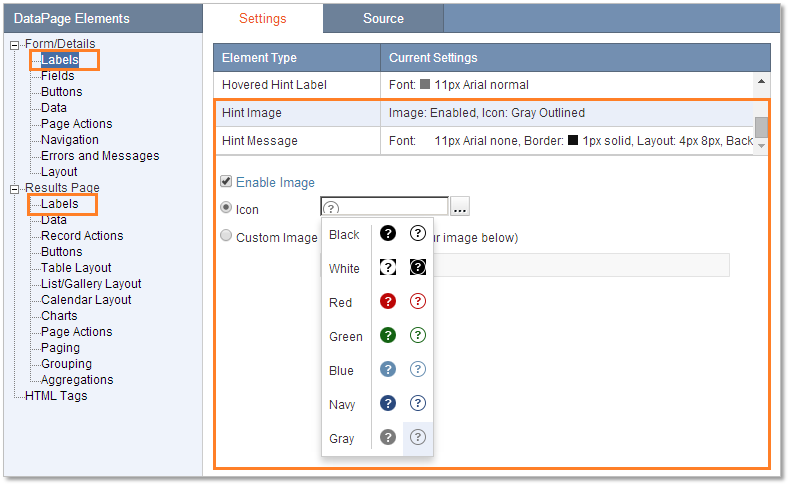This screenshot has height=486, width=790.
Task: Pick the red filled hint icon
Action: pos(389,302)
